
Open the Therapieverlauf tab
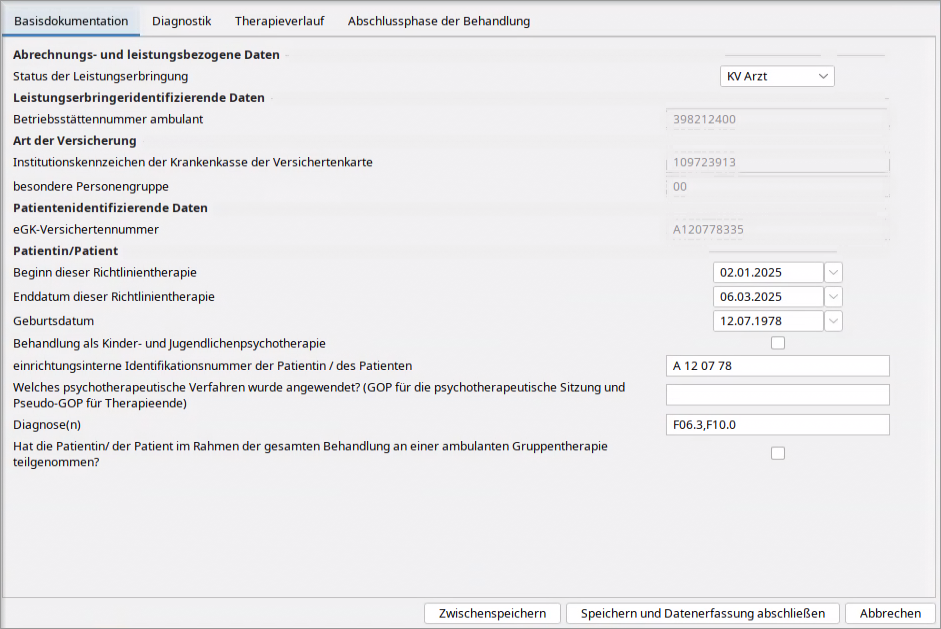pyautogui.click(x=279, y=21)
